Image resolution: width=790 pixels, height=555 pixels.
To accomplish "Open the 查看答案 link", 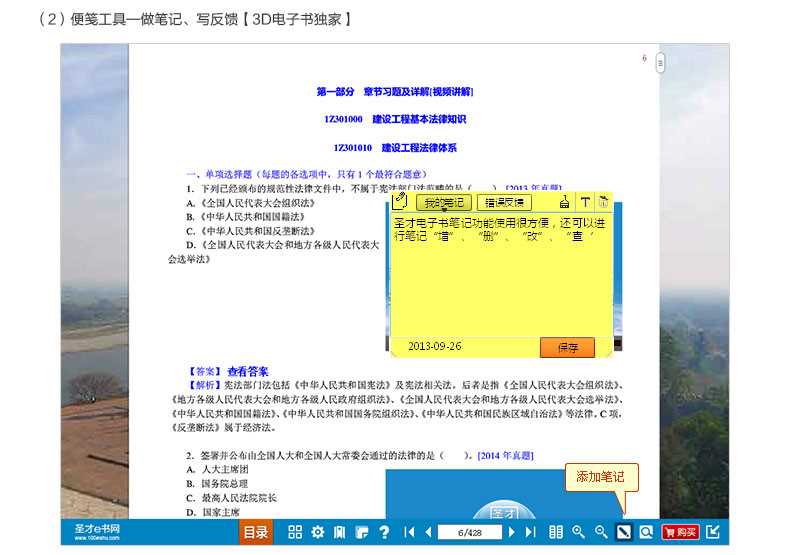I will coord(247,370).
